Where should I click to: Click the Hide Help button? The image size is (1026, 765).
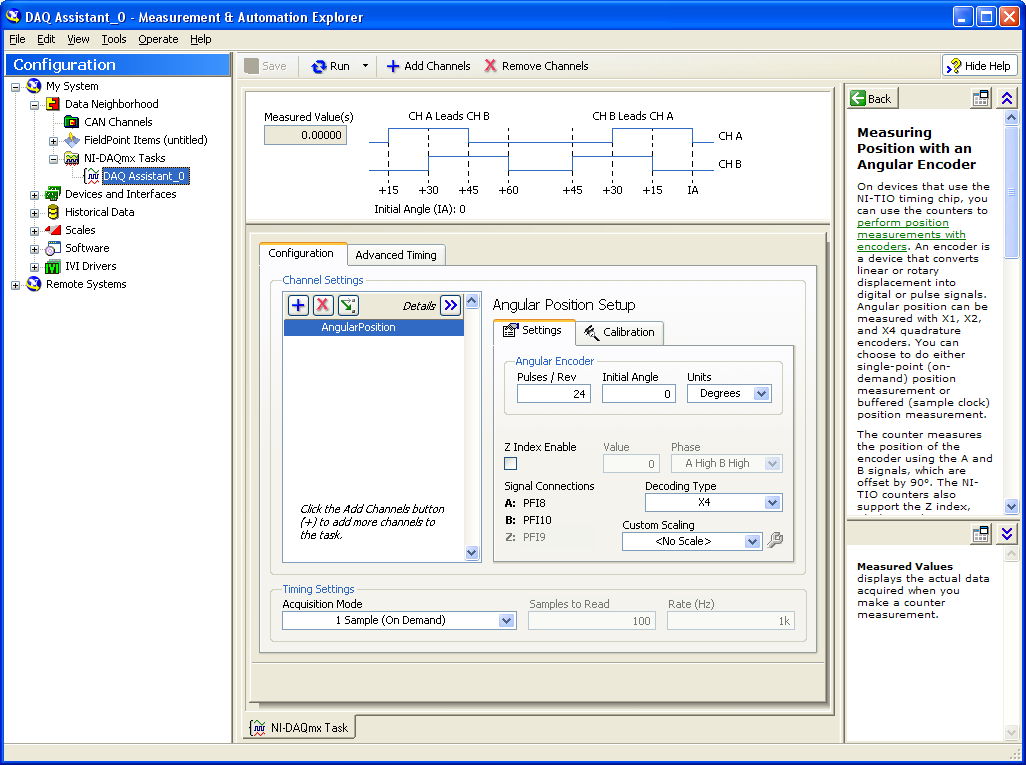[980, 66]
